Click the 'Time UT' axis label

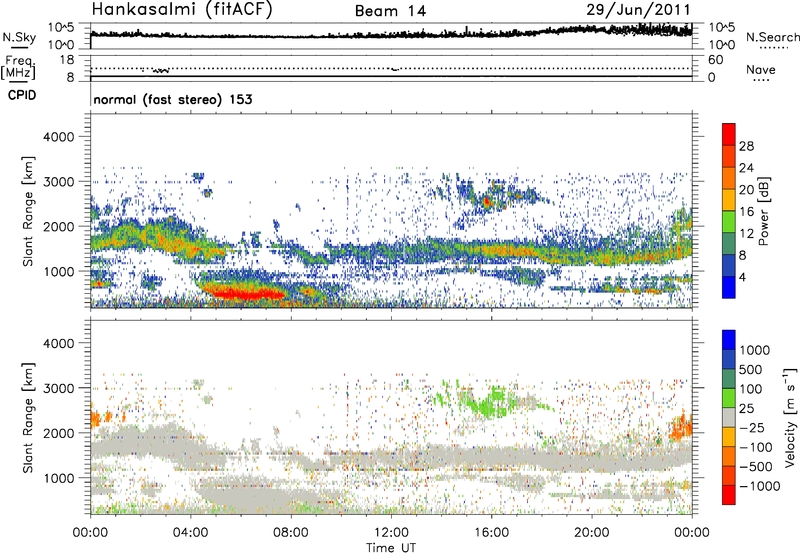391,548
